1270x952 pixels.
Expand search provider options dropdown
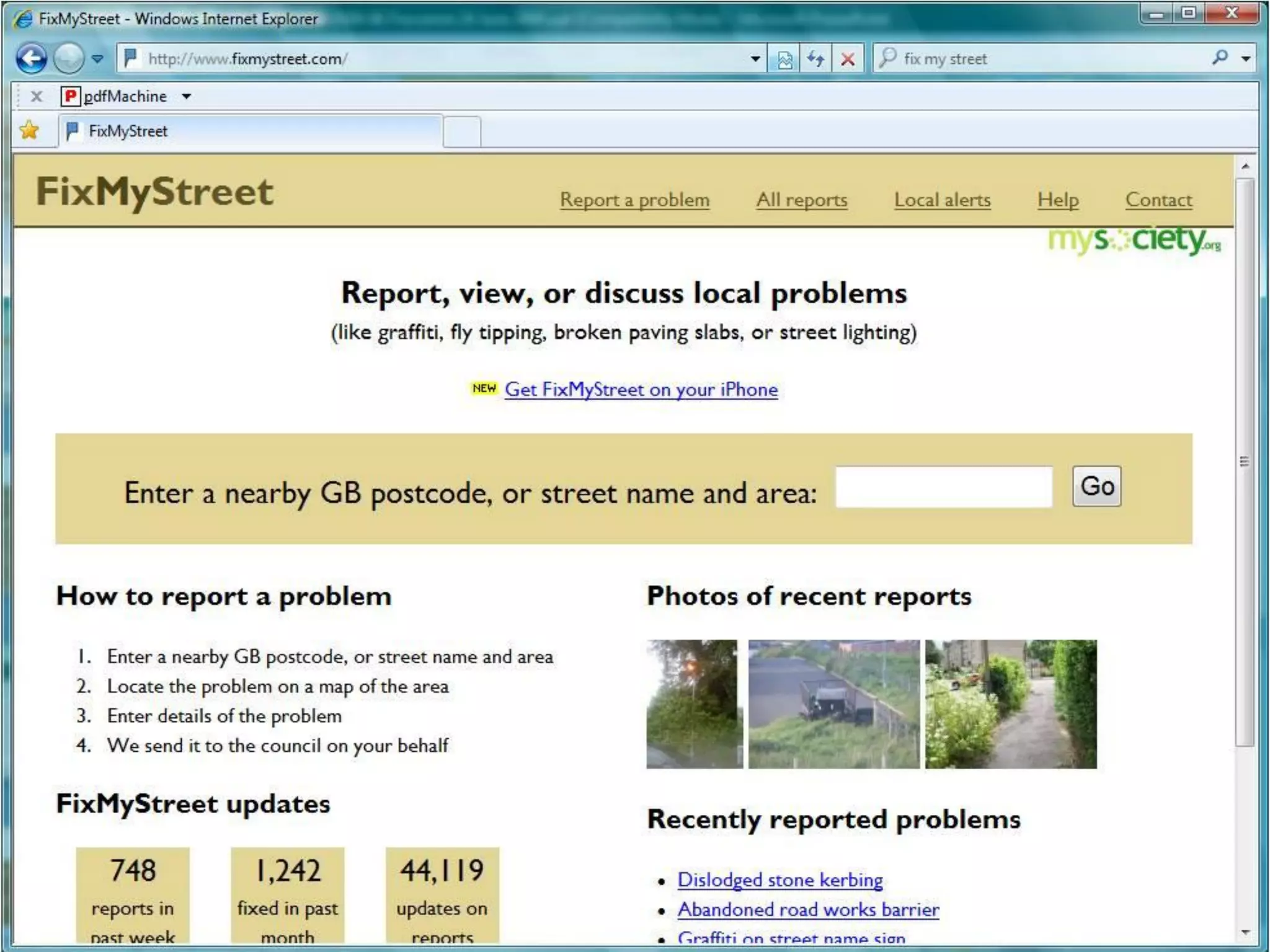pos(1245,59)
